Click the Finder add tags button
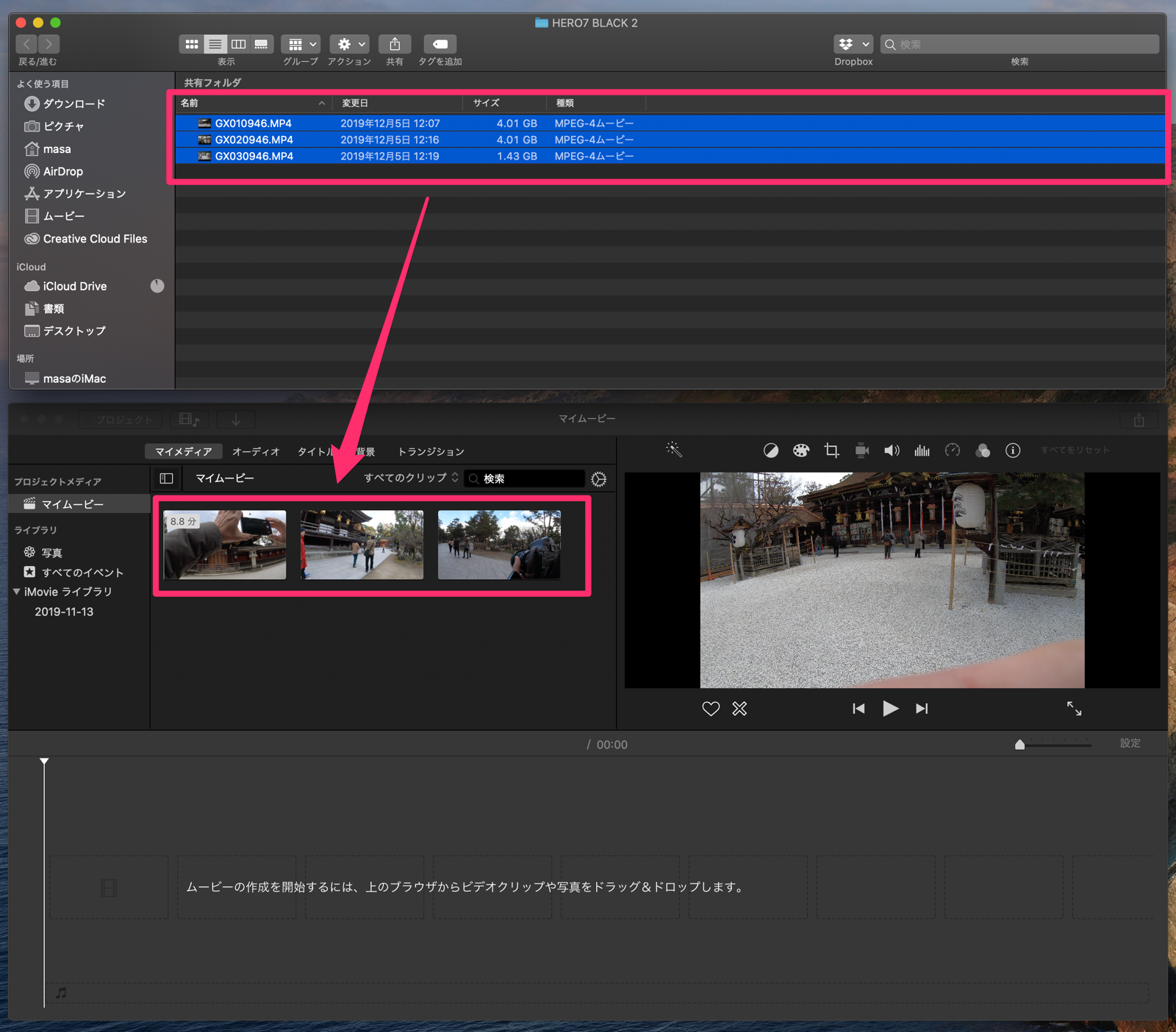Image resolution: width=1176 pixels, height=1032 pixels. (x=440, y=44)
